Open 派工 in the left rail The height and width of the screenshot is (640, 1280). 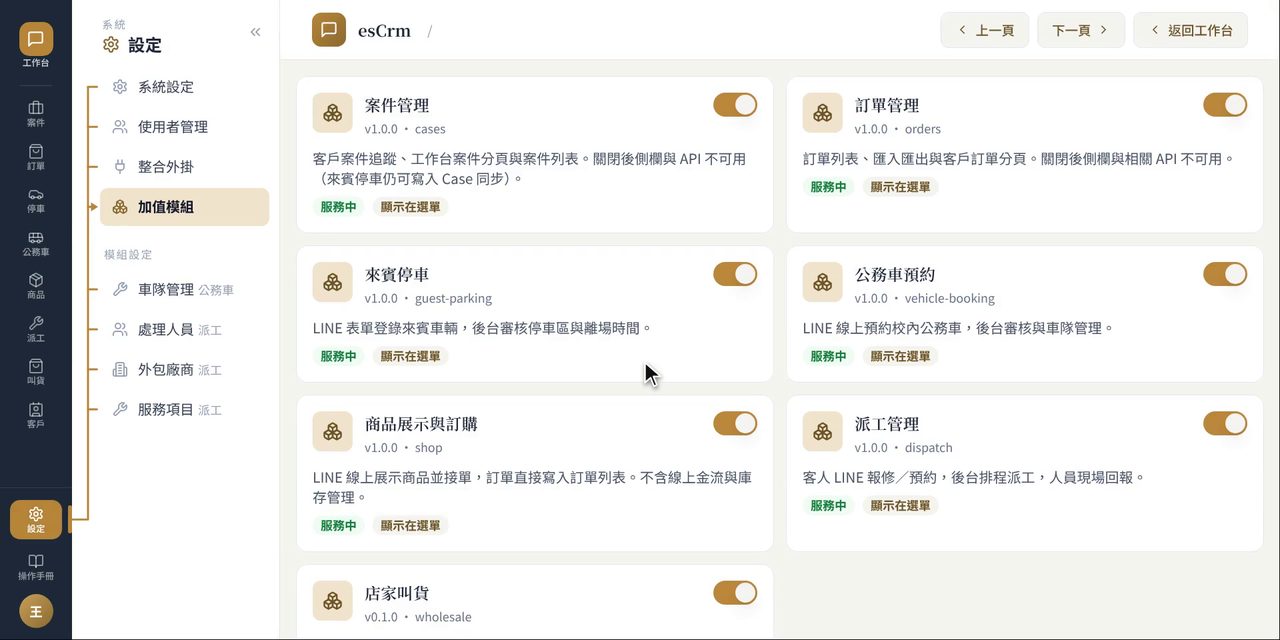(x=36, y=330)
